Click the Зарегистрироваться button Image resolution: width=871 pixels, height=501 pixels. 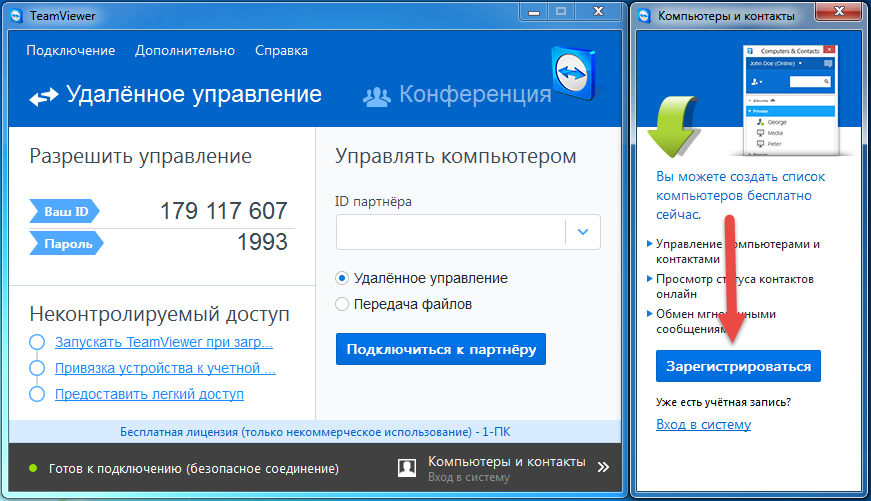click(x=738, y=366)
